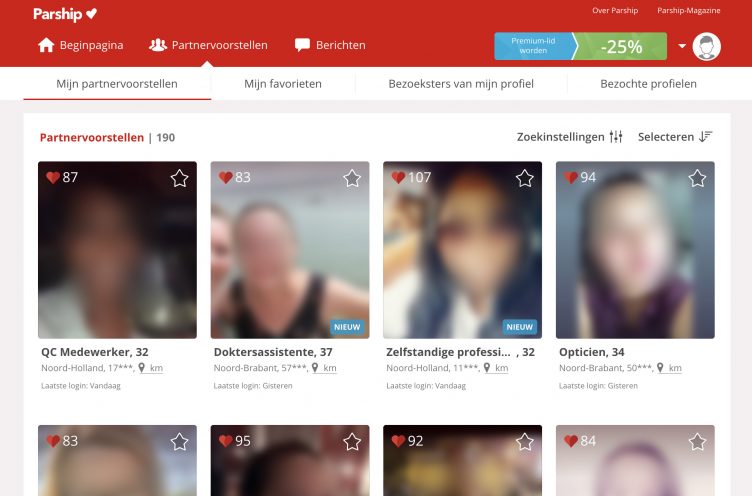Click the heart score 94 icon

571,178
